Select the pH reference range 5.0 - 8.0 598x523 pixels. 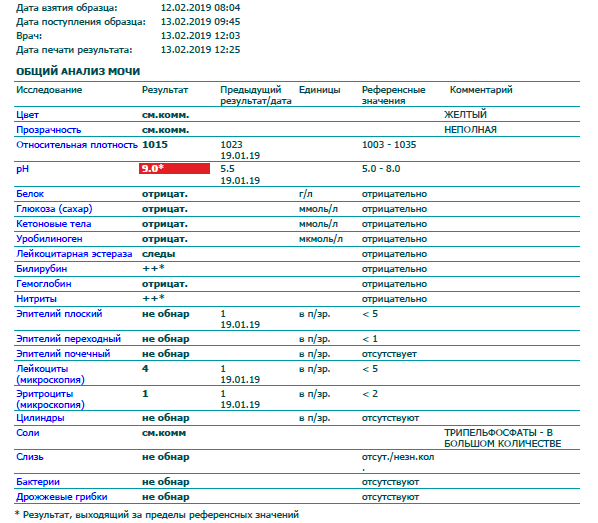point(381,169)
